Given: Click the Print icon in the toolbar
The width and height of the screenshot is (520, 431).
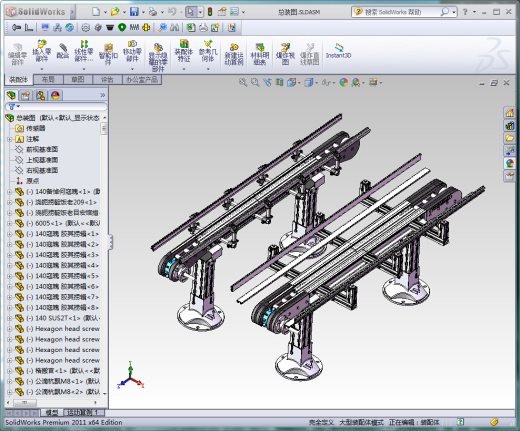Looking at the screenshot, I should coord(153,12).
